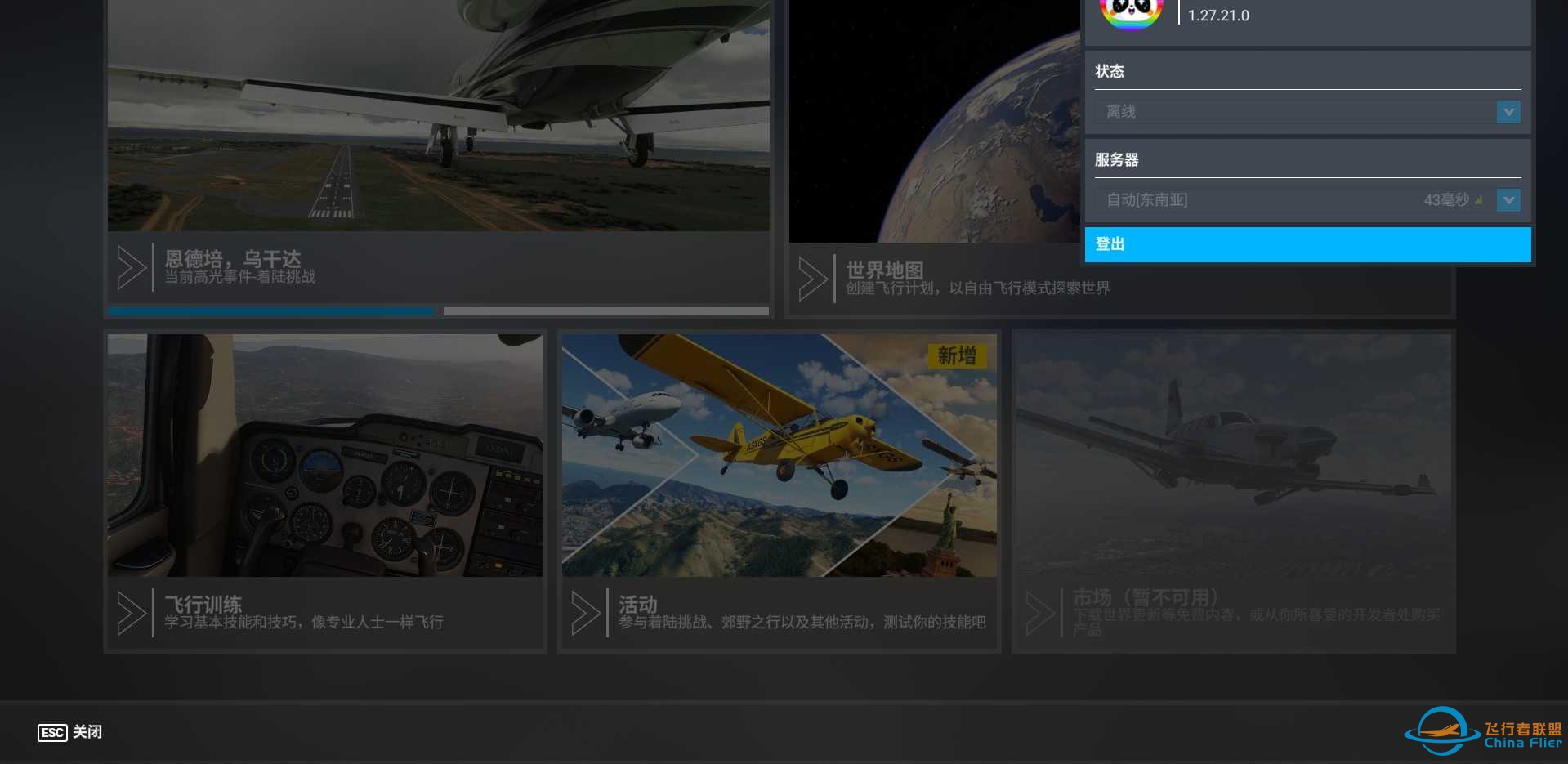The height and width of the screenshot is (764, 1568).
Task: Click the arrow icon beside 世界地图
Action: (x=813, y=279)
